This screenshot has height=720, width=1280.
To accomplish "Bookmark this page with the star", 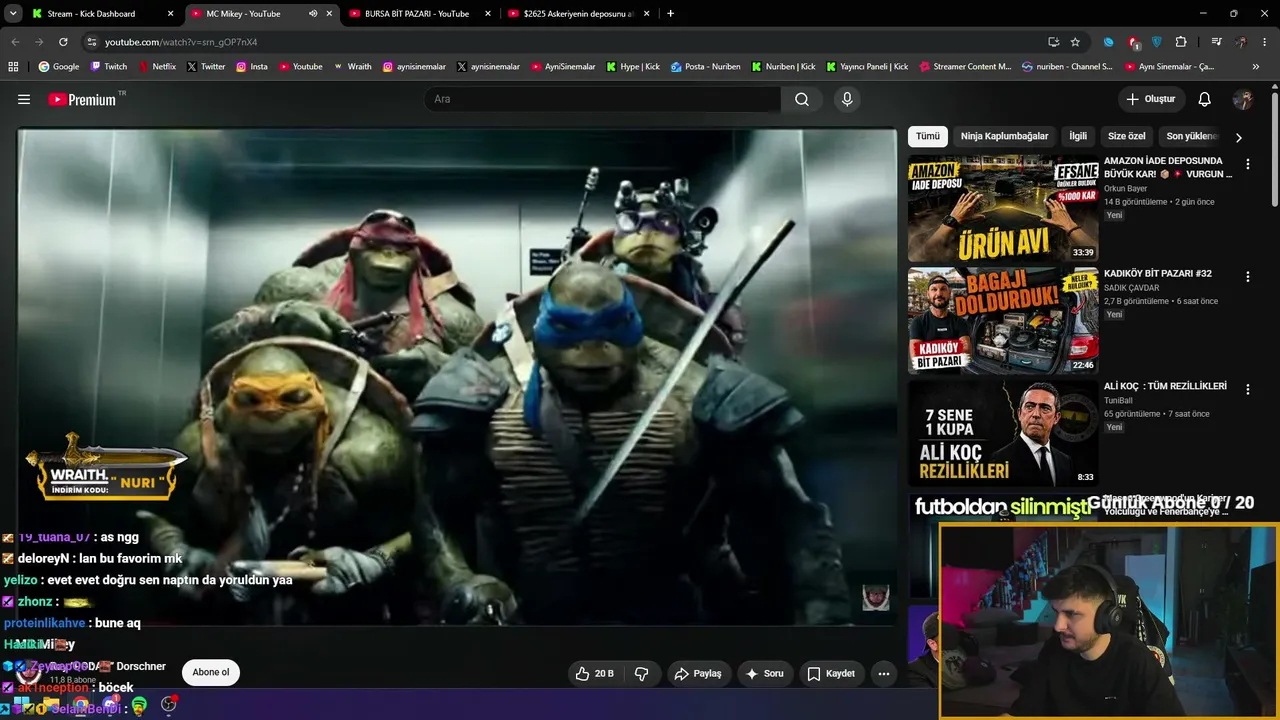I will pos(1075,42).
